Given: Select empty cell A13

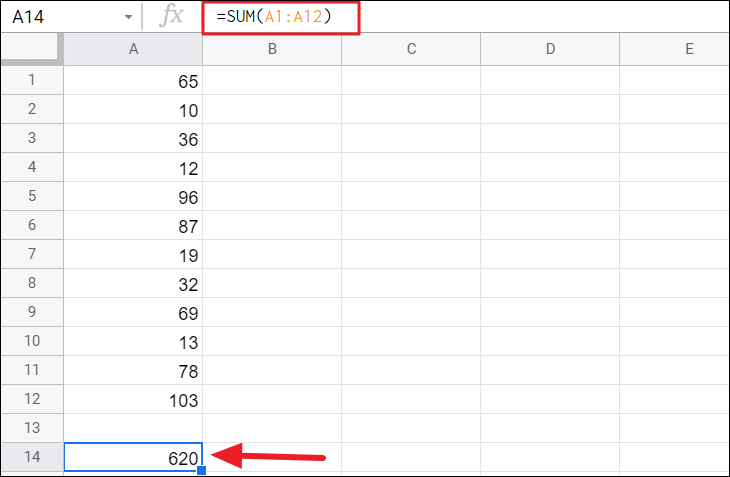Looking at the screenshot, I should point(133,429).
